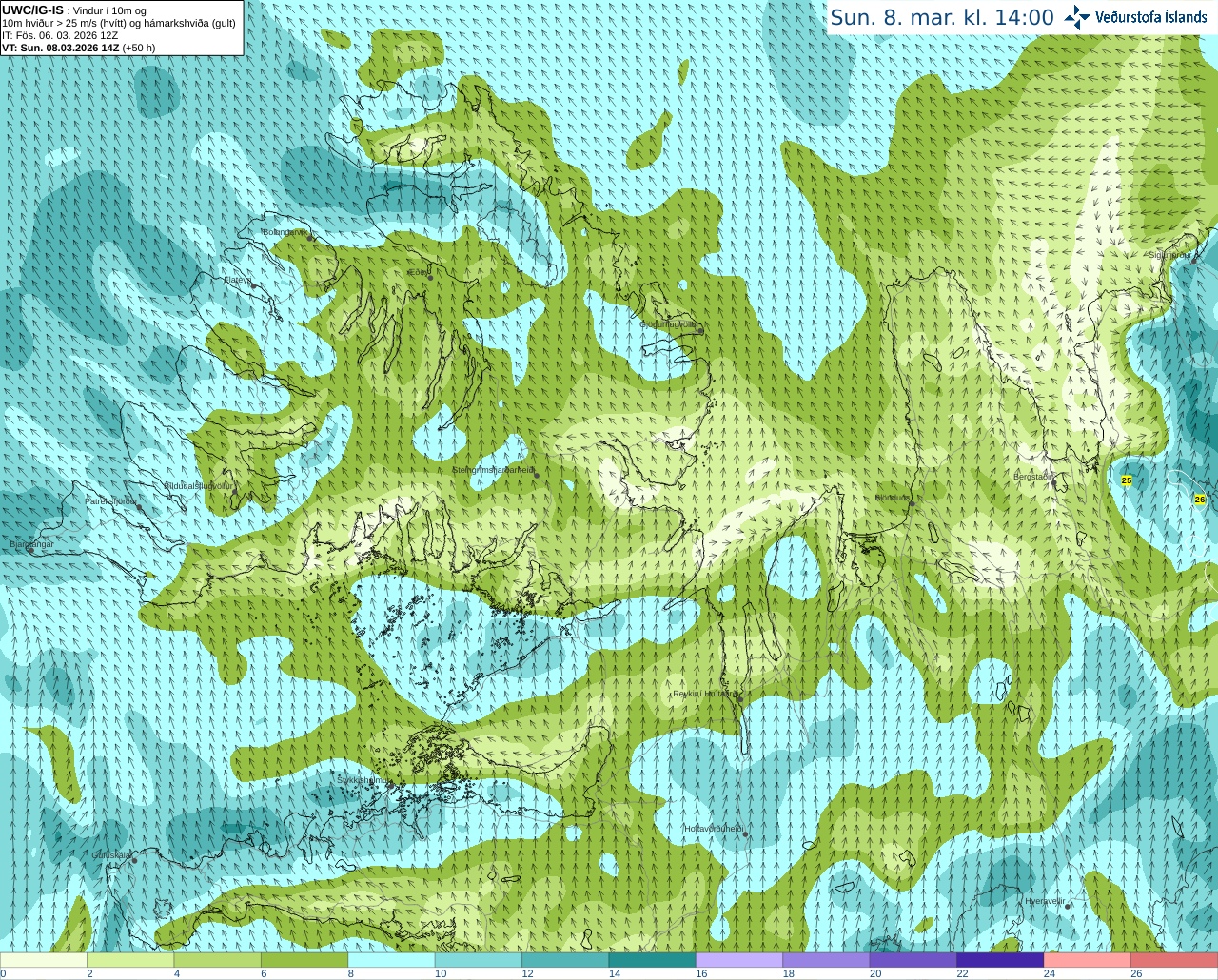Click the Reykir í Hrútafirði station label
The width and height of the screenshot is (1218, 980).
click(705, 694)
